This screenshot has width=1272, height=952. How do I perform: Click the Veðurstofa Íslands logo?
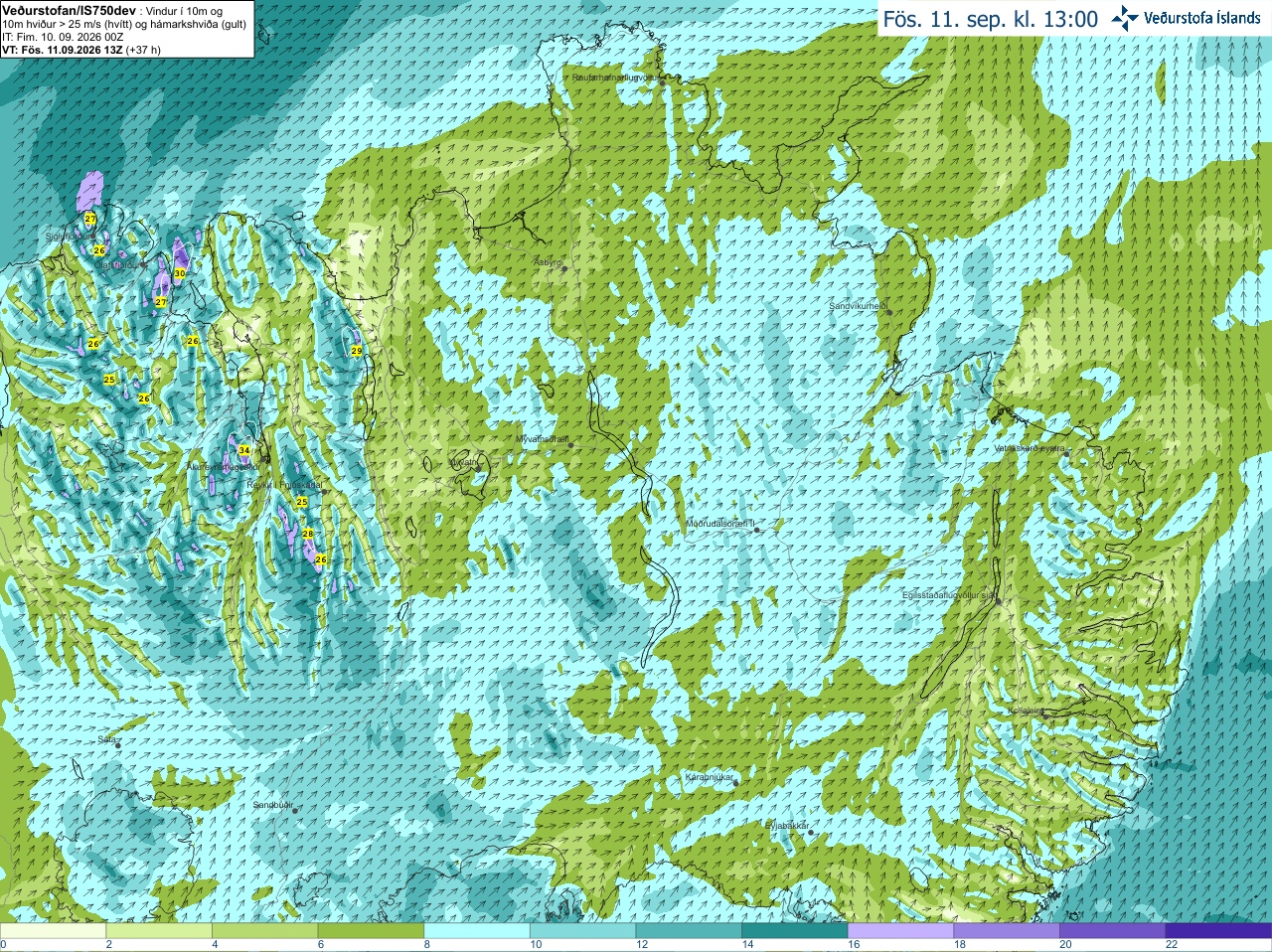pyautogui.click(x=1186, y=18)
